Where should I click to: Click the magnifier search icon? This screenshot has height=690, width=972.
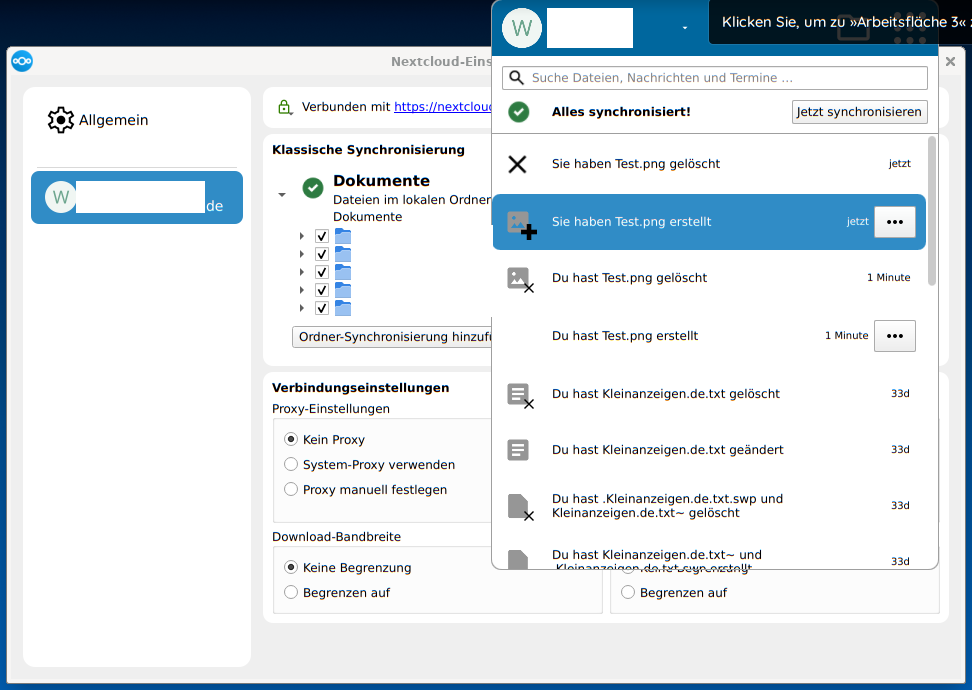(516, 77)
